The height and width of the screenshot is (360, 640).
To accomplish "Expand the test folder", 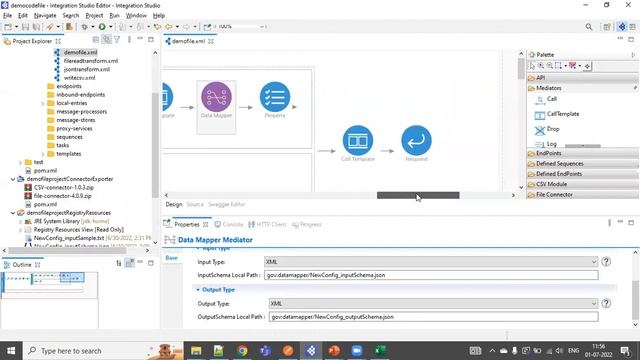I will point(20,162).
